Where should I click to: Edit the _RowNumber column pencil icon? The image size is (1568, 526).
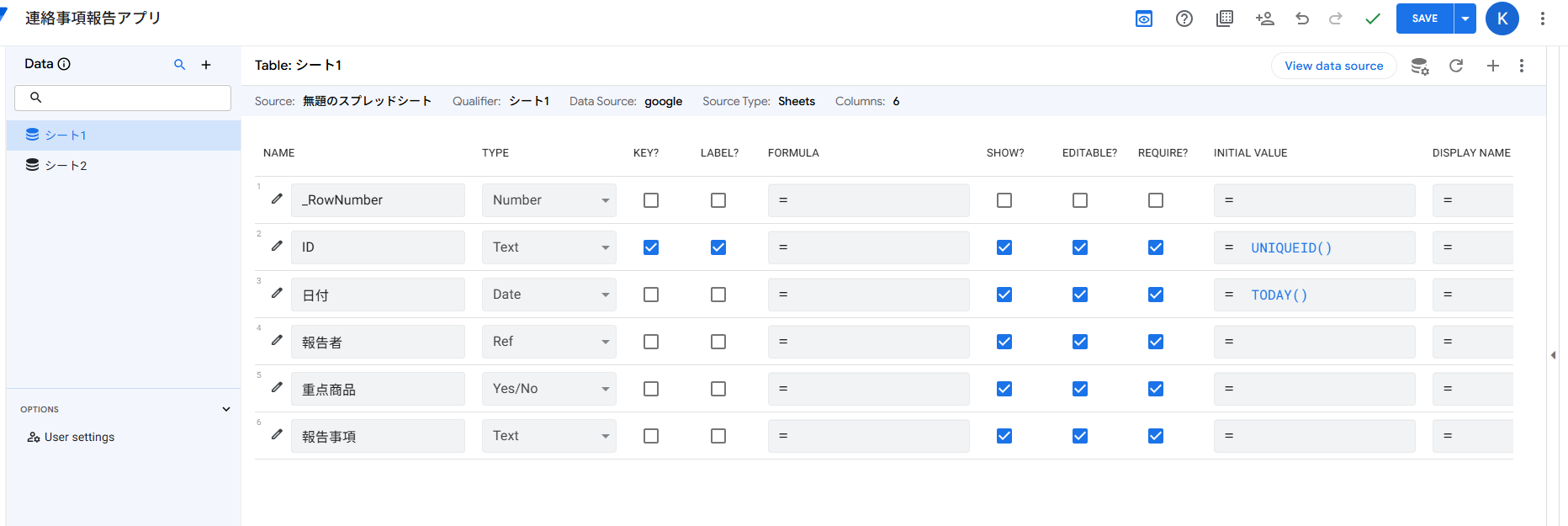277,199
